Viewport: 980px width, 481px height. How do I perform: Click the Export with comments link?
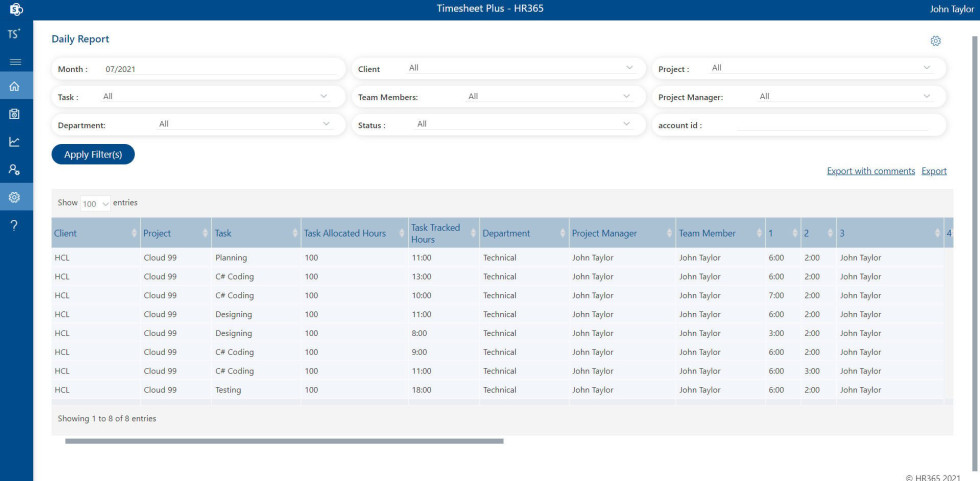point(870,171)
